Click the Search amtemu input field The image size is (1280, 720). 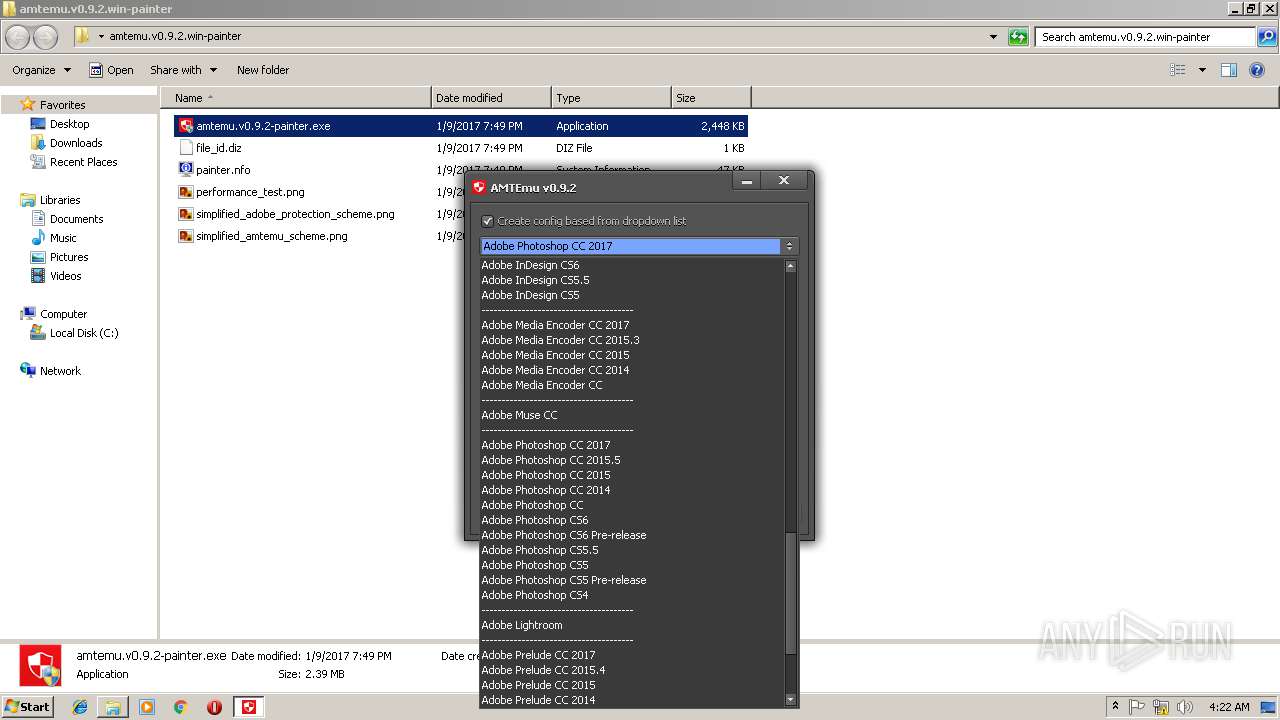point(1145,37)
